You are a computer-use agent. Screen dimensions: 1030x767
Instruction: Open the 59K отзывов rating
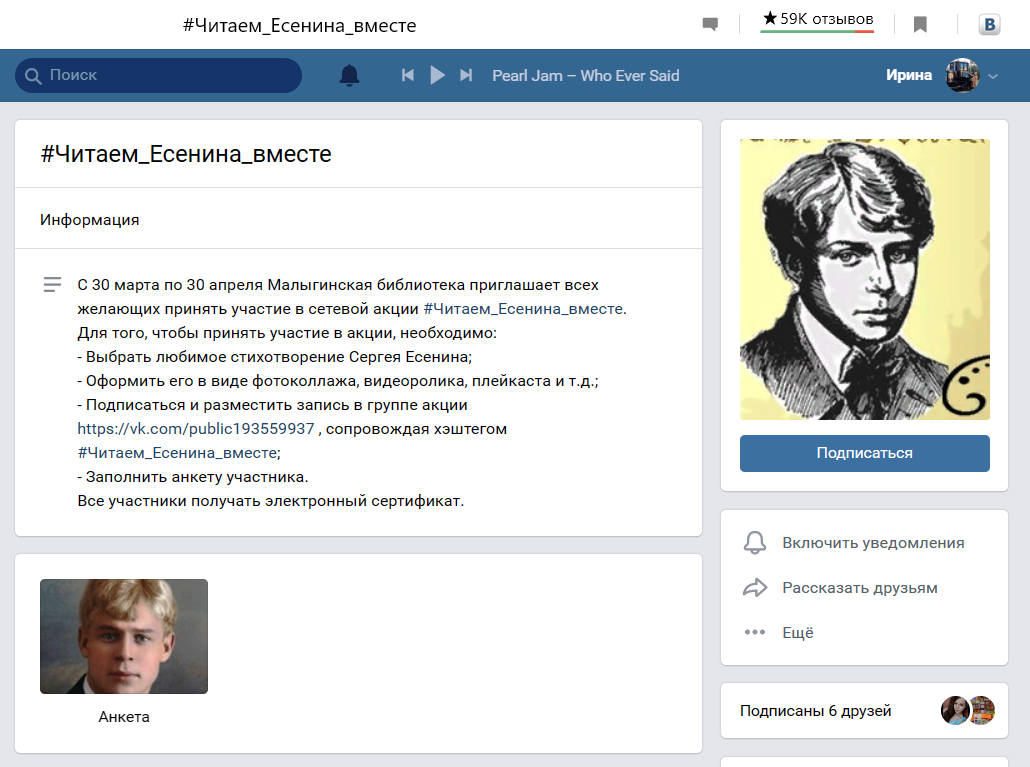(817, 20)
